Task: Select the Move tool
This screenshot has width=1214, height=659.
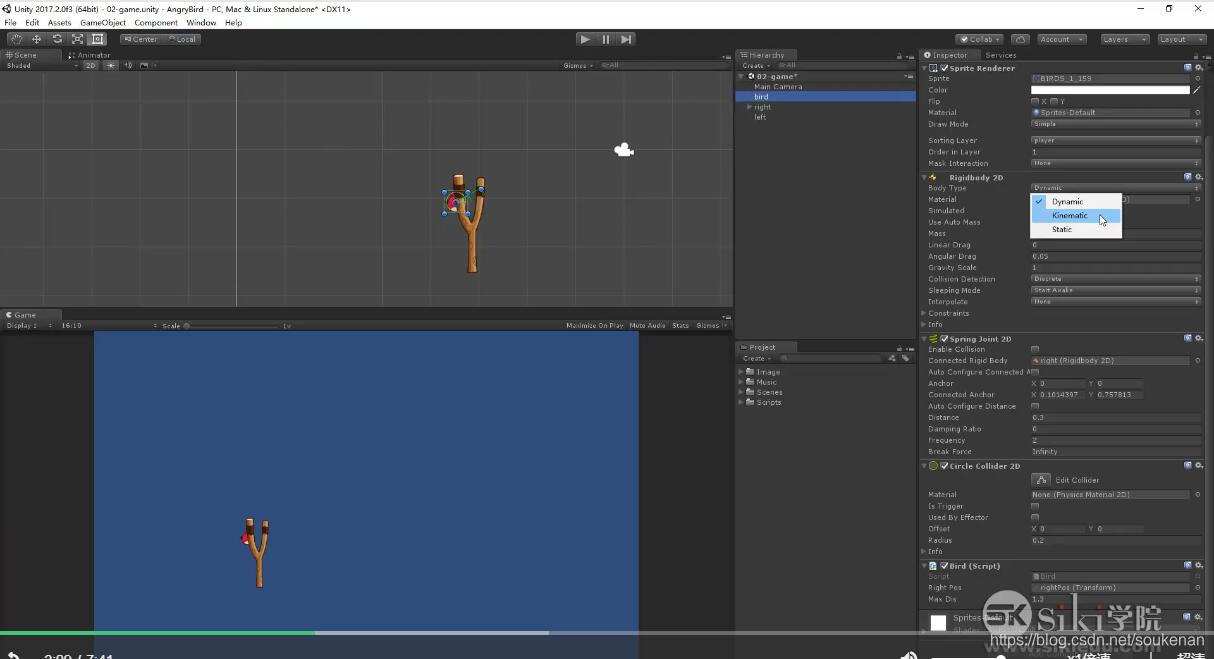Action: (36, 39)
